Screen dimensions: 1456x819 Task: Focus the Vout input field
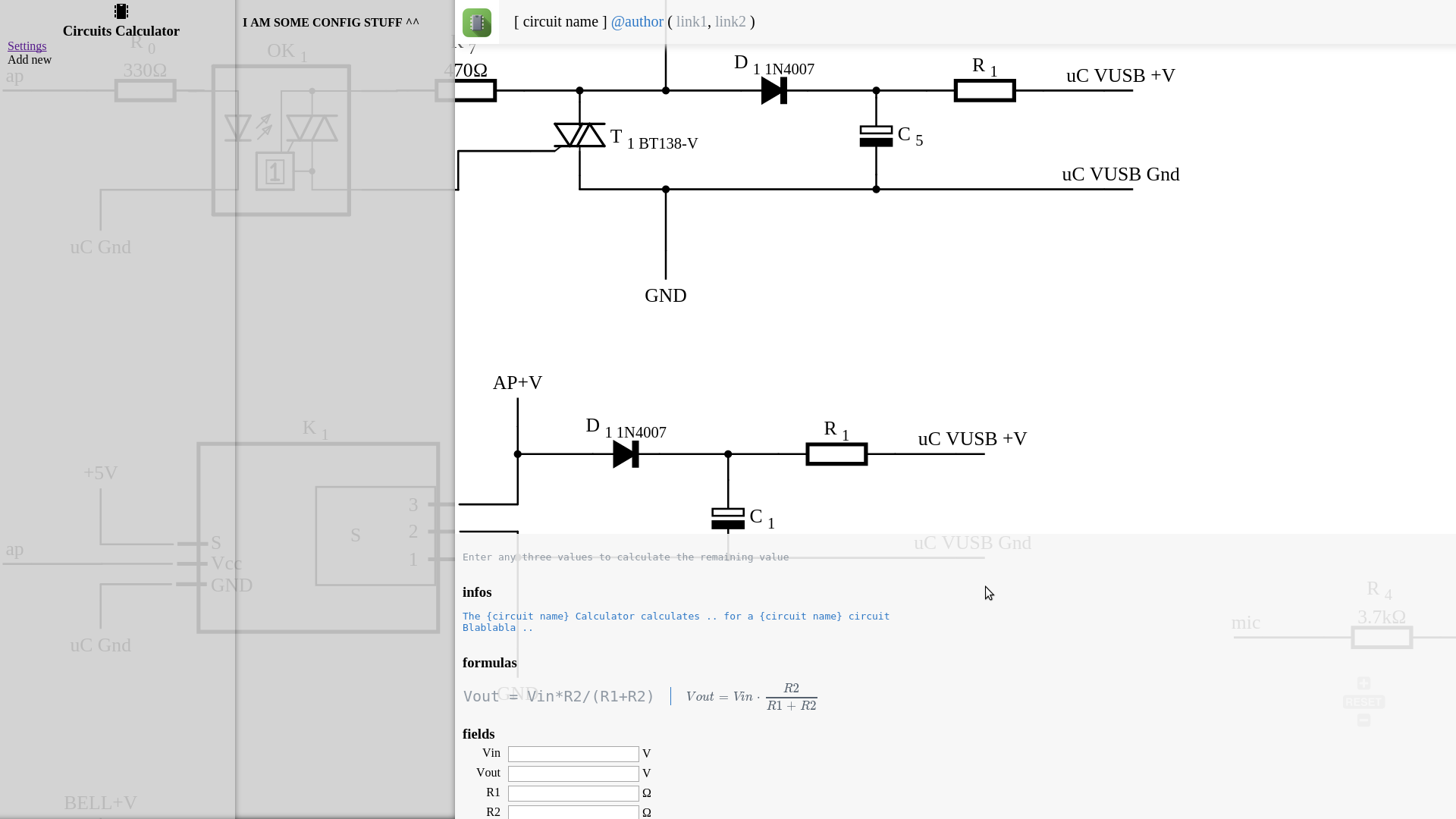coord(573,773)
